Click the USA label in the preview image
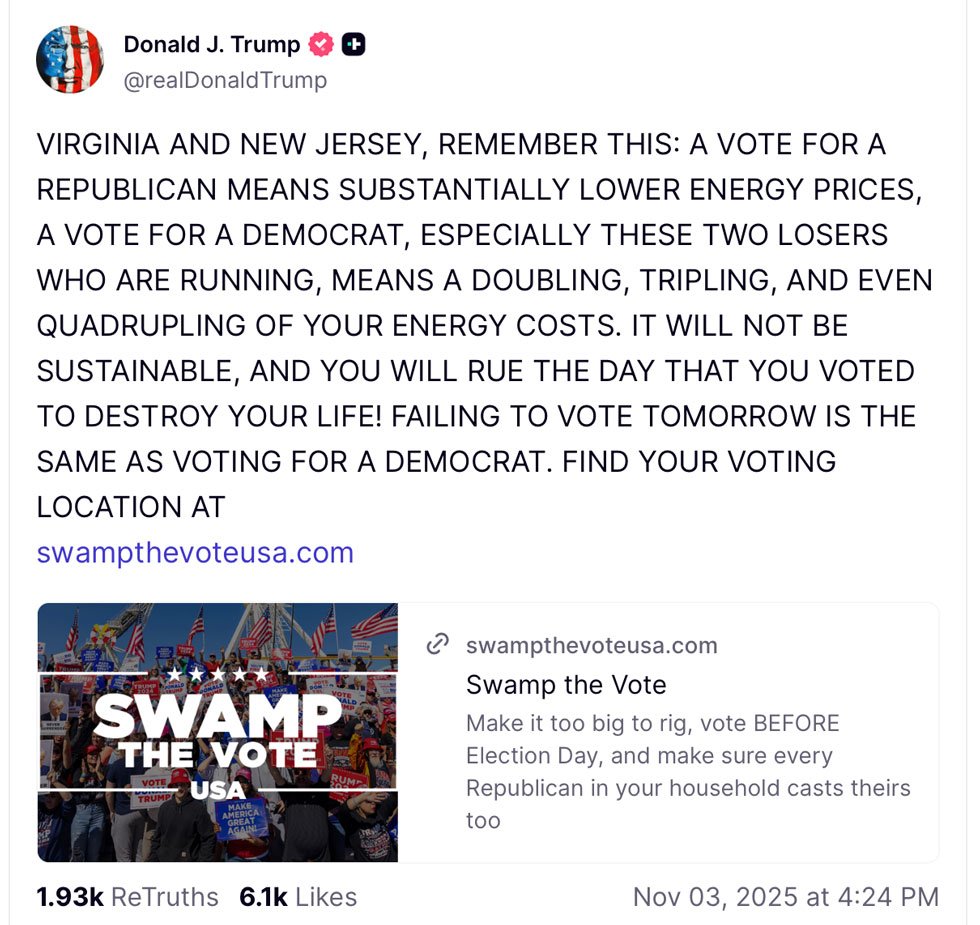Viewport: 980px width, 925px height. [x=217, y=789]
